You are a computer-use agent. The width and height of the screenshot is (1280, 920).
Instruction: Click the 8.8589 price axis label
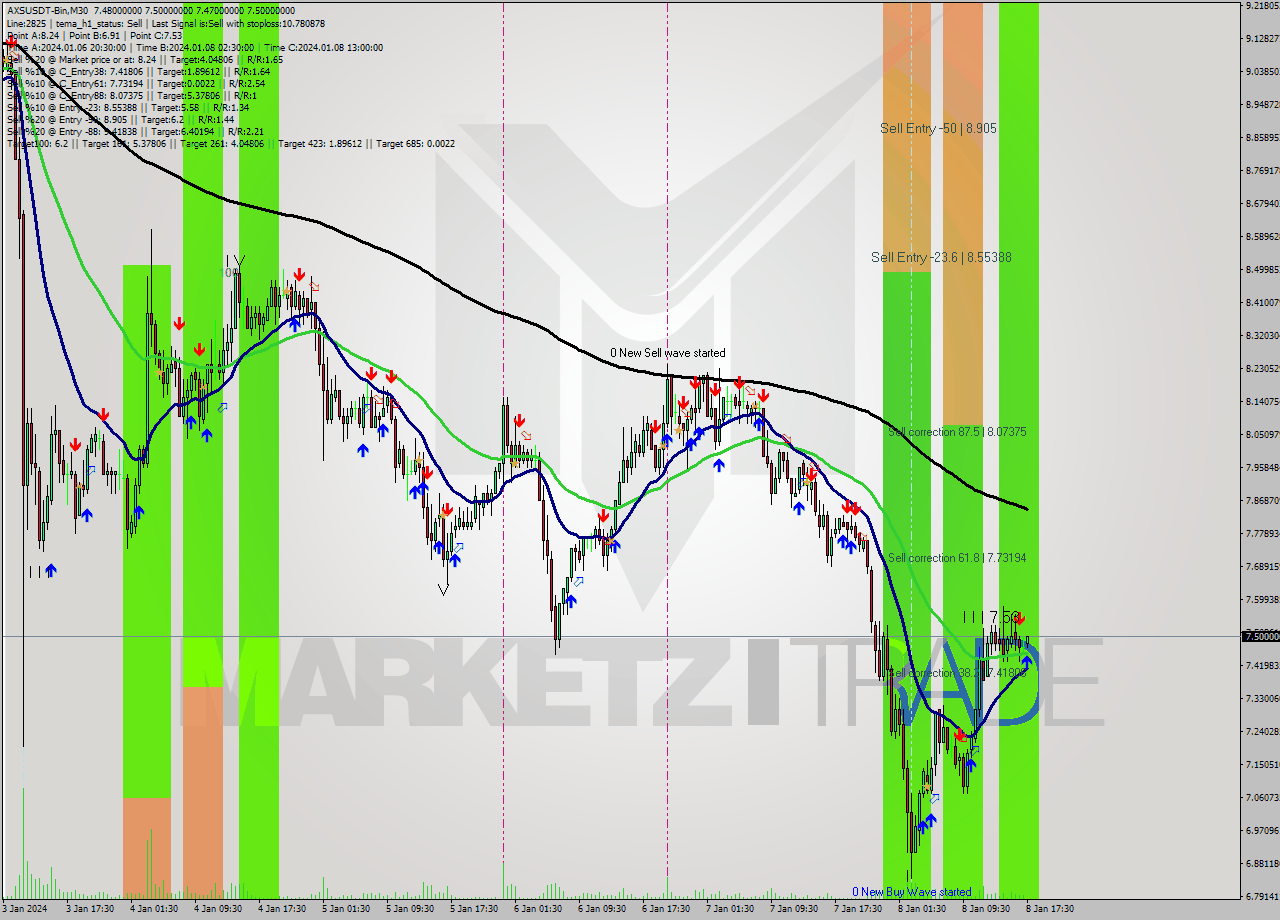(x=1263, y=137)
